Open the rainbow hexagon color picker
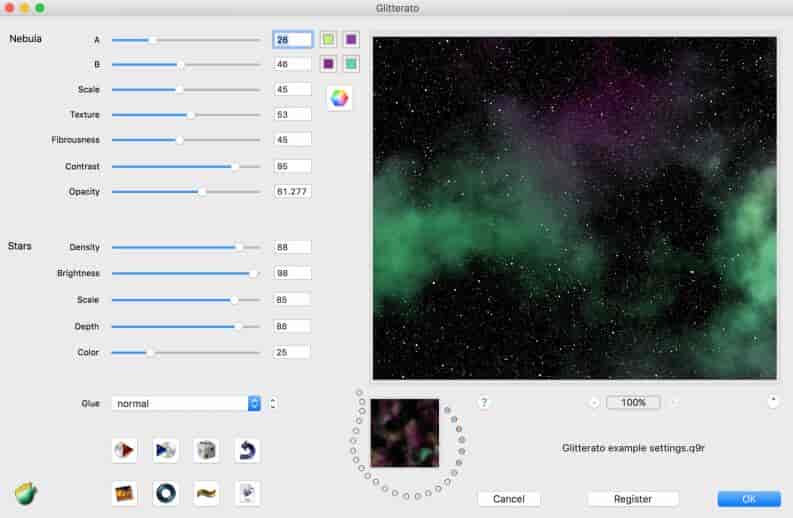Image resolution: width=793 pixels, height=518 pixels. [339, 98]
